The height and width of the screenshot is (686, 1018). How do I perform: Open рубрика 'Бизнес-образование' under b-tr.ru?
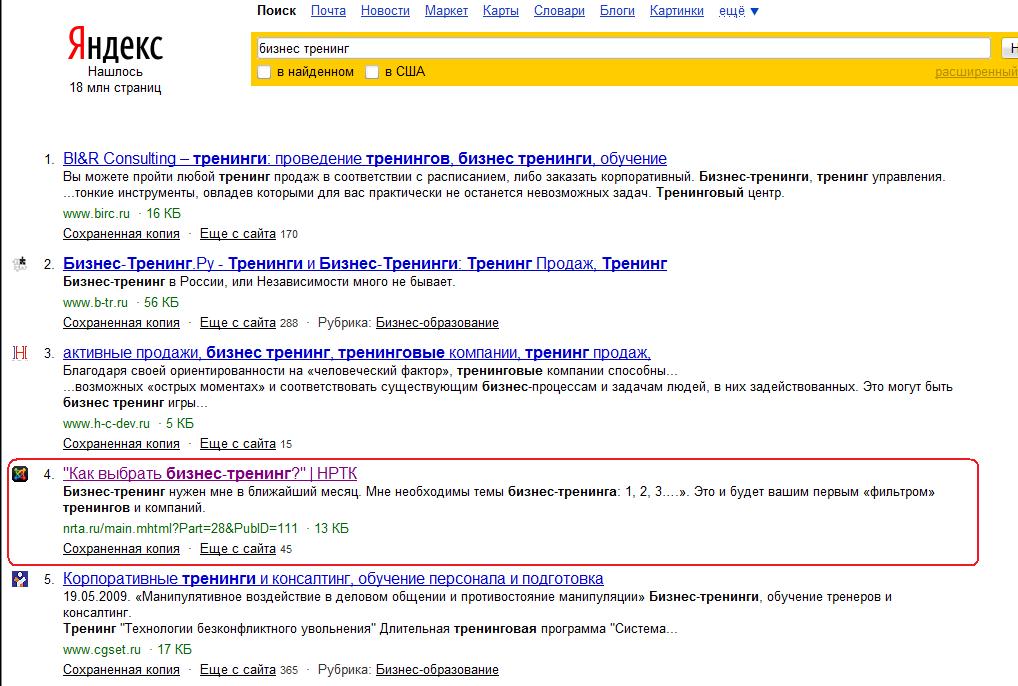coord(437,323)
